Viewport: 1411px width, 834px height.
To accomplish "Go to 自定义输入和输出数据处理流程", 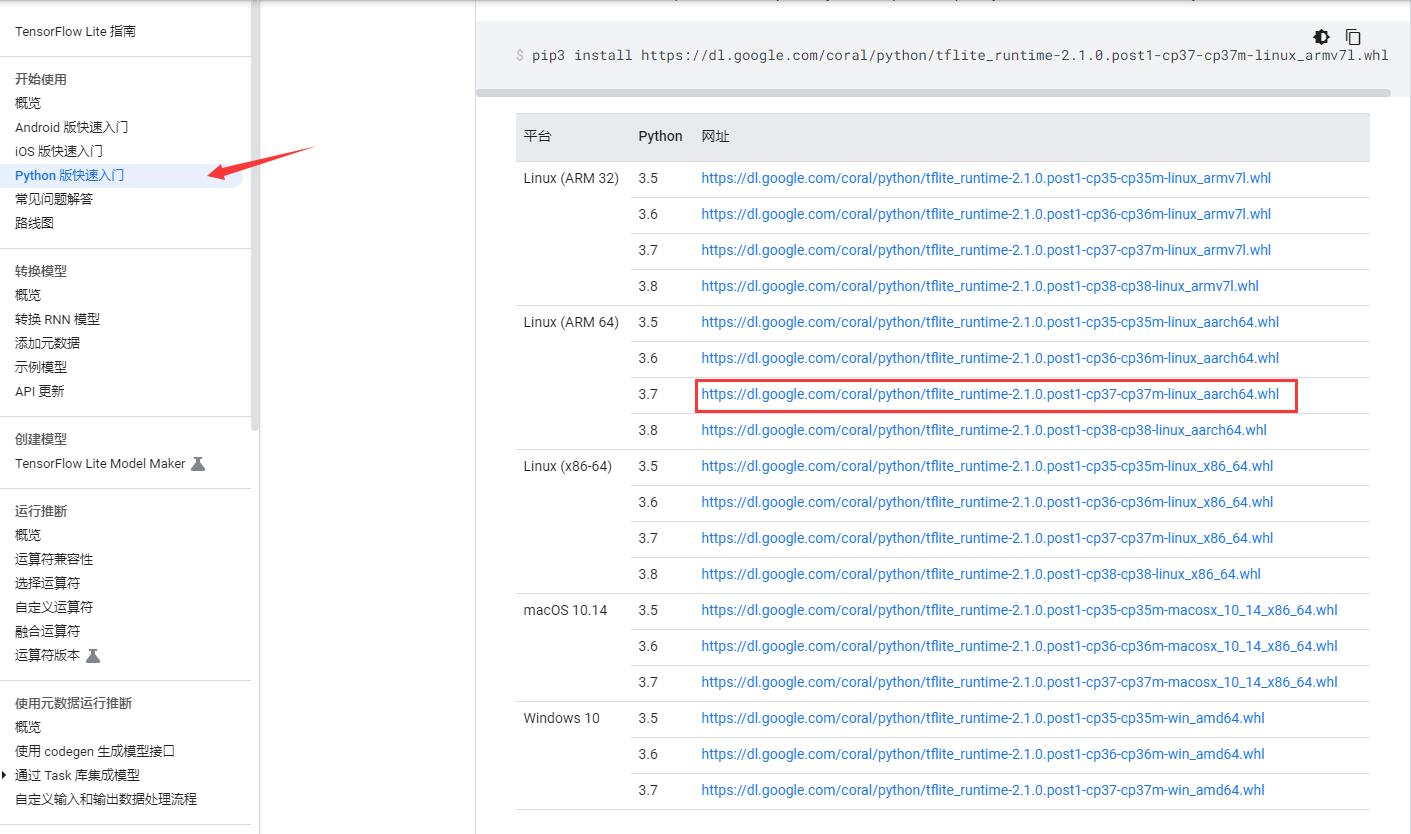I will (x=106, y=799).
